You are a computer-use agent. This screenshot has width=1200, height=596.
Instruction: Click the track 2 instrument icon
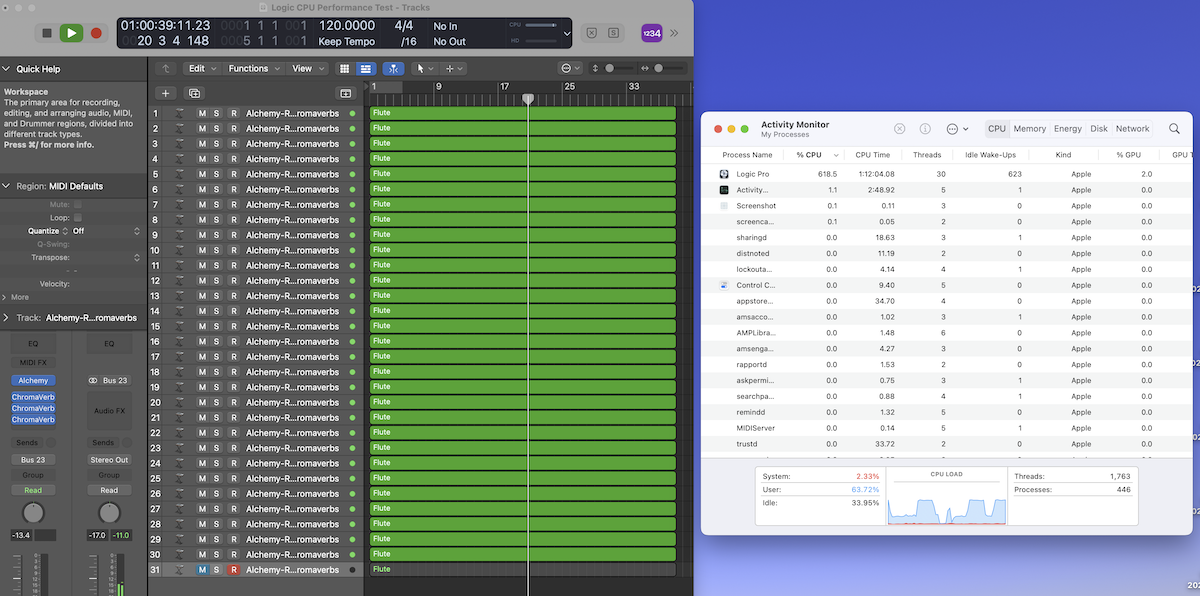pos(180,129)
